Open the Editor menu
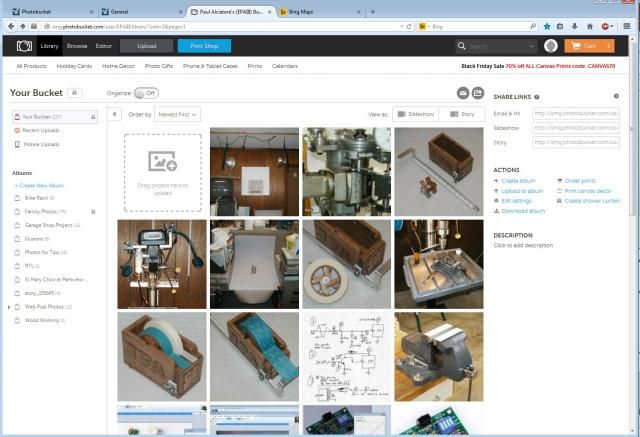Screen dimensions: 640x437 (x=104, y=46)
